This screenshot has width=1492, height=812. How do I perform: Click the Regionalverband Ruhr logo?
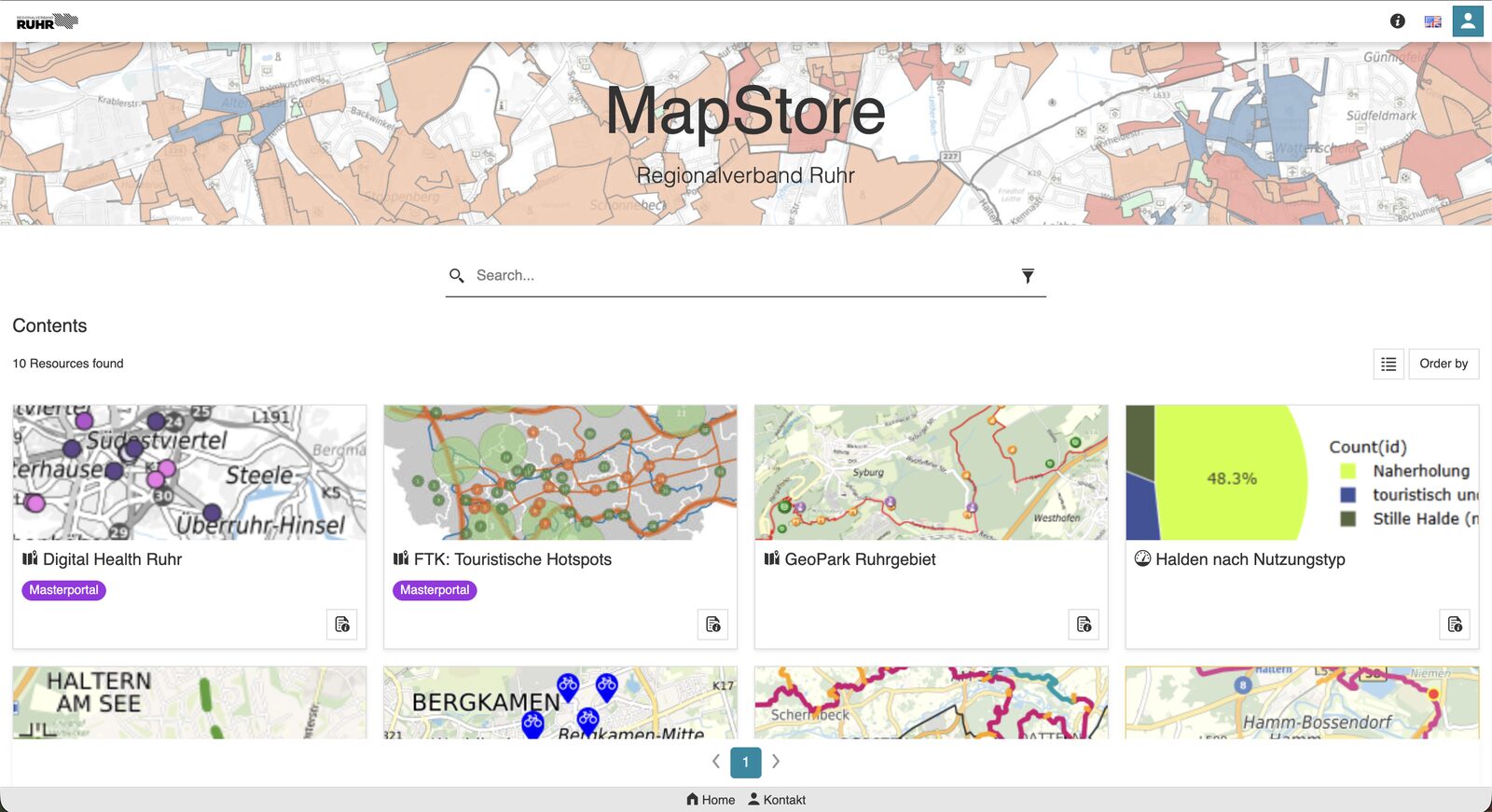[47, 21]
